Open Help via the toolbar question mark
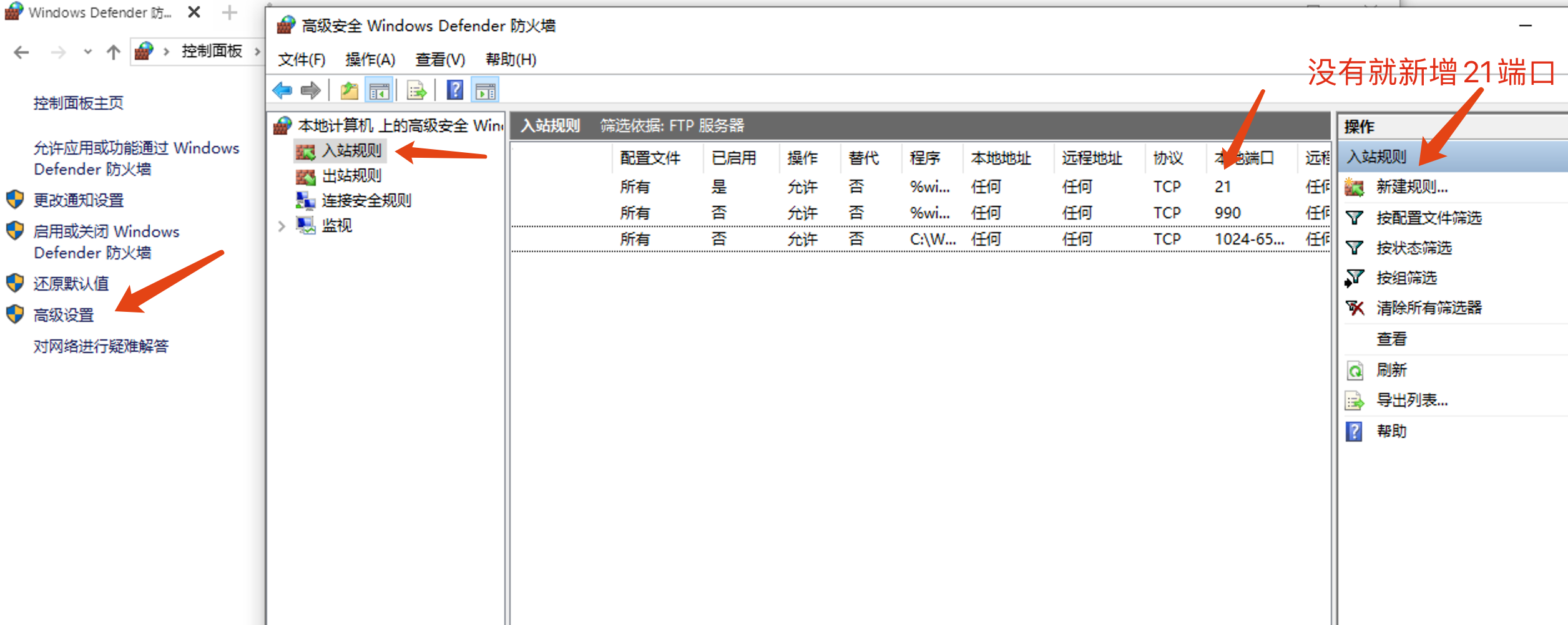The width and height of the screenshot is (1568, 625). click(x=455, y=91)
